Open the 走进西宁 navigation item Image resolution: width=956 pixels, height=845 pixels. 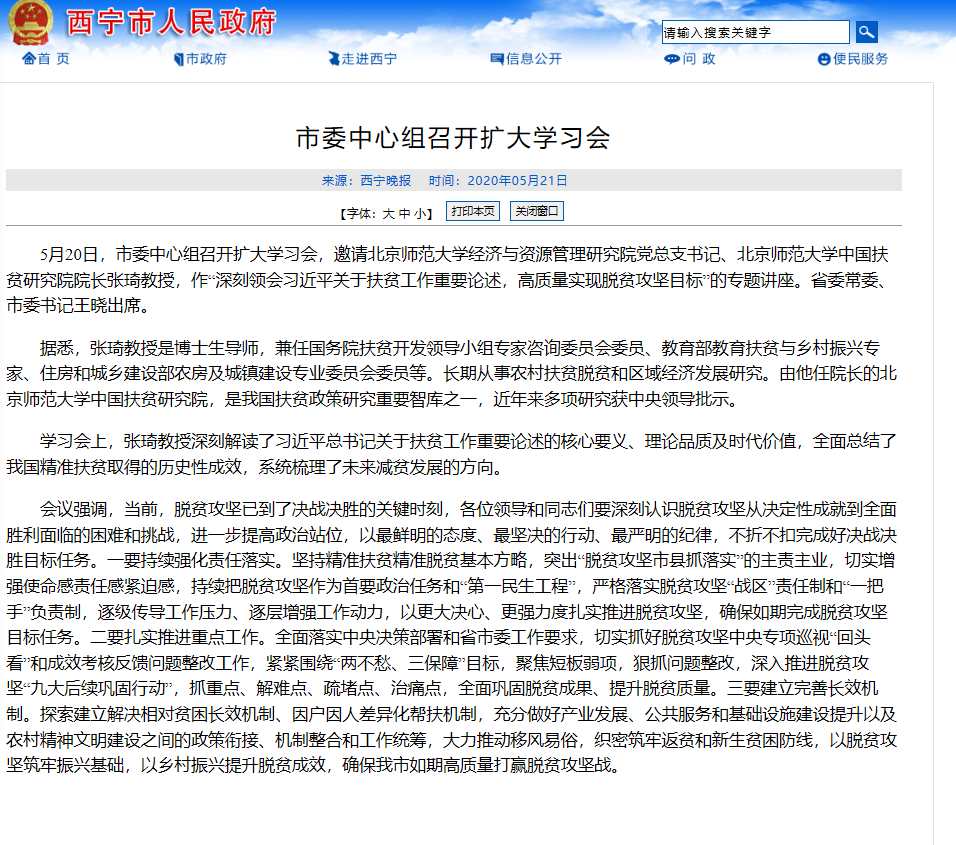tap(369, 59)
